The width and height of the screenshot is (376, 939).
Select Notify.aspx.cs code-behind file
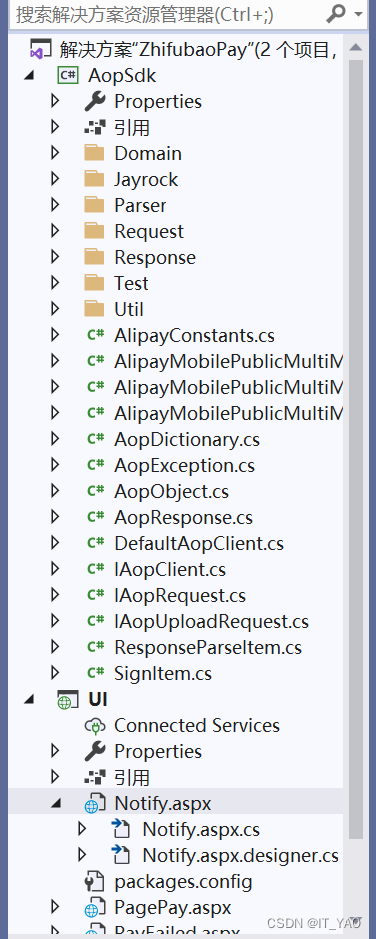pyautogui.click(x=201, y=829)
